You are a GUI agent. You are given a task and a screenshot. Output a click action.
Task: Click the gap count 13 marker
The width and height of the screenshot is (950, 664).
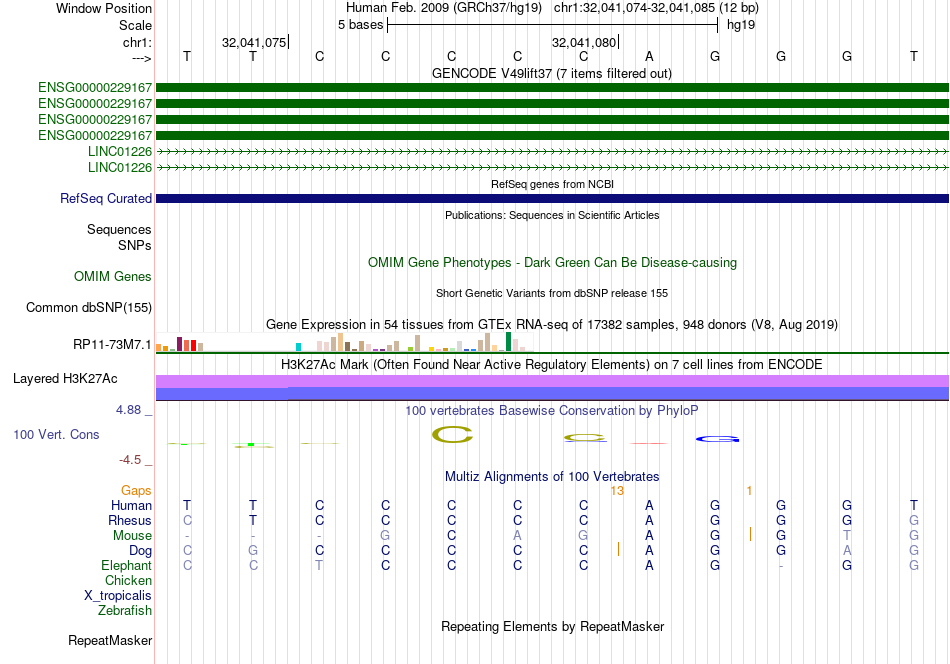[617, 491]
